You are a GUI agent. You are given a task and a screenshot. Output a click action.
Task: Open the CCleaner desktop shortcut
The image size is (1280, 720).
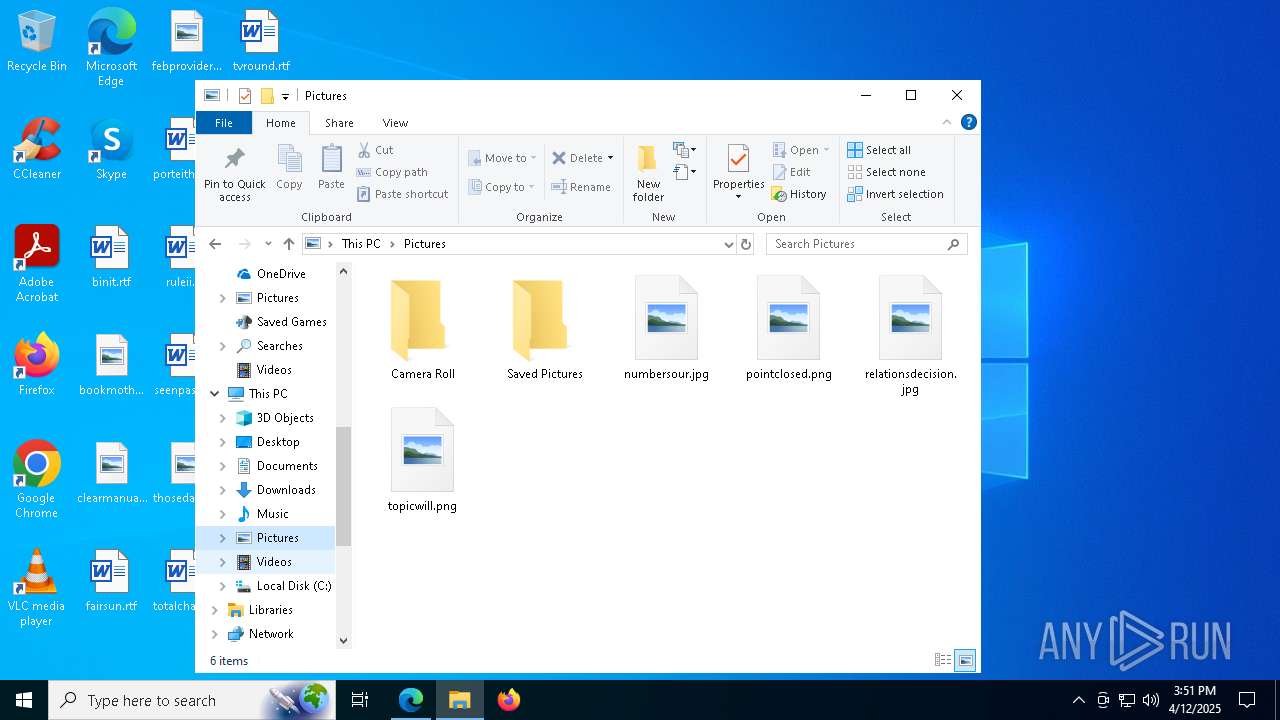pos(37,149)
